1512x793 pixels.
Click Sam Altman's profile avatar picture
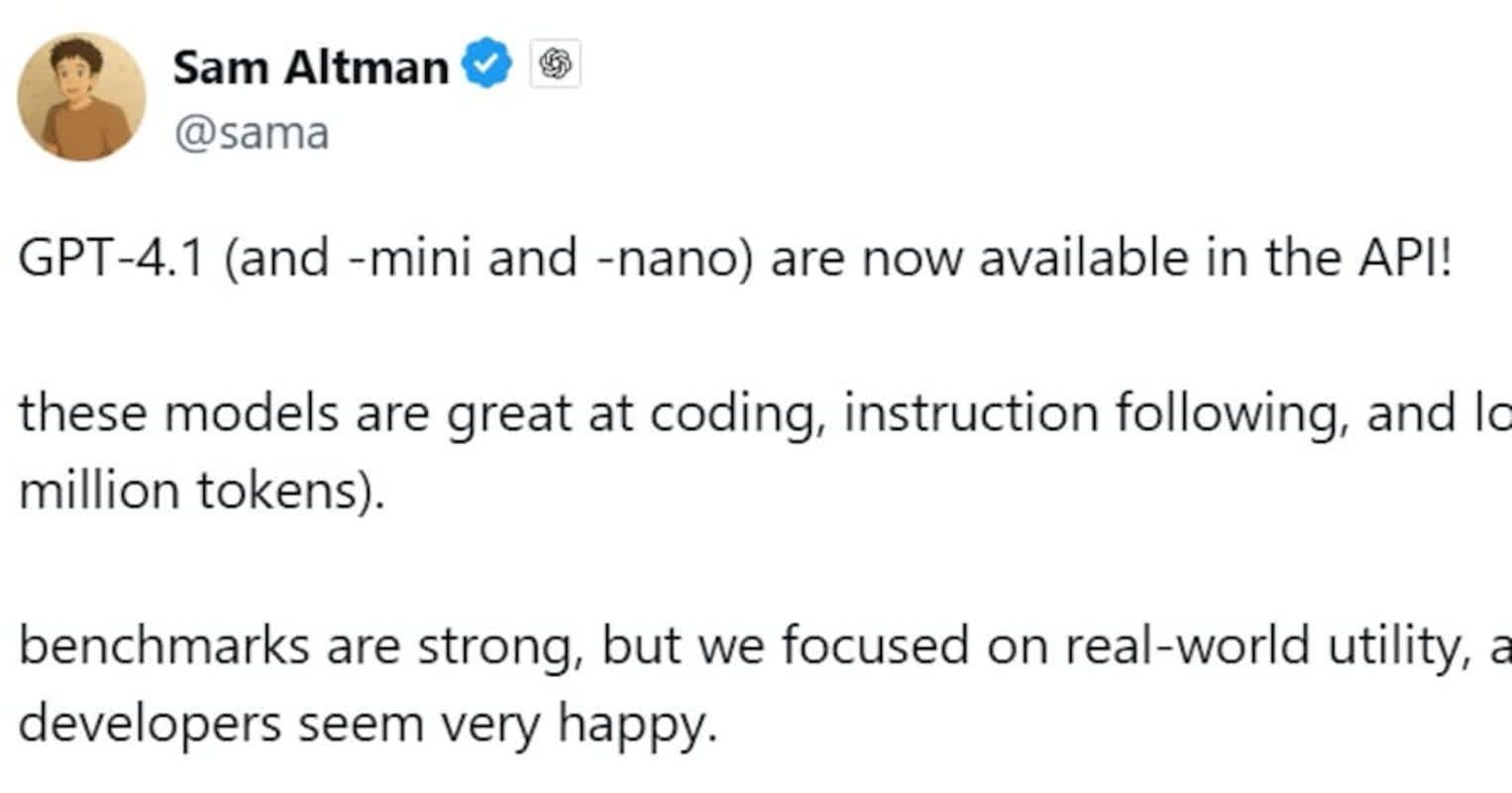81,96
